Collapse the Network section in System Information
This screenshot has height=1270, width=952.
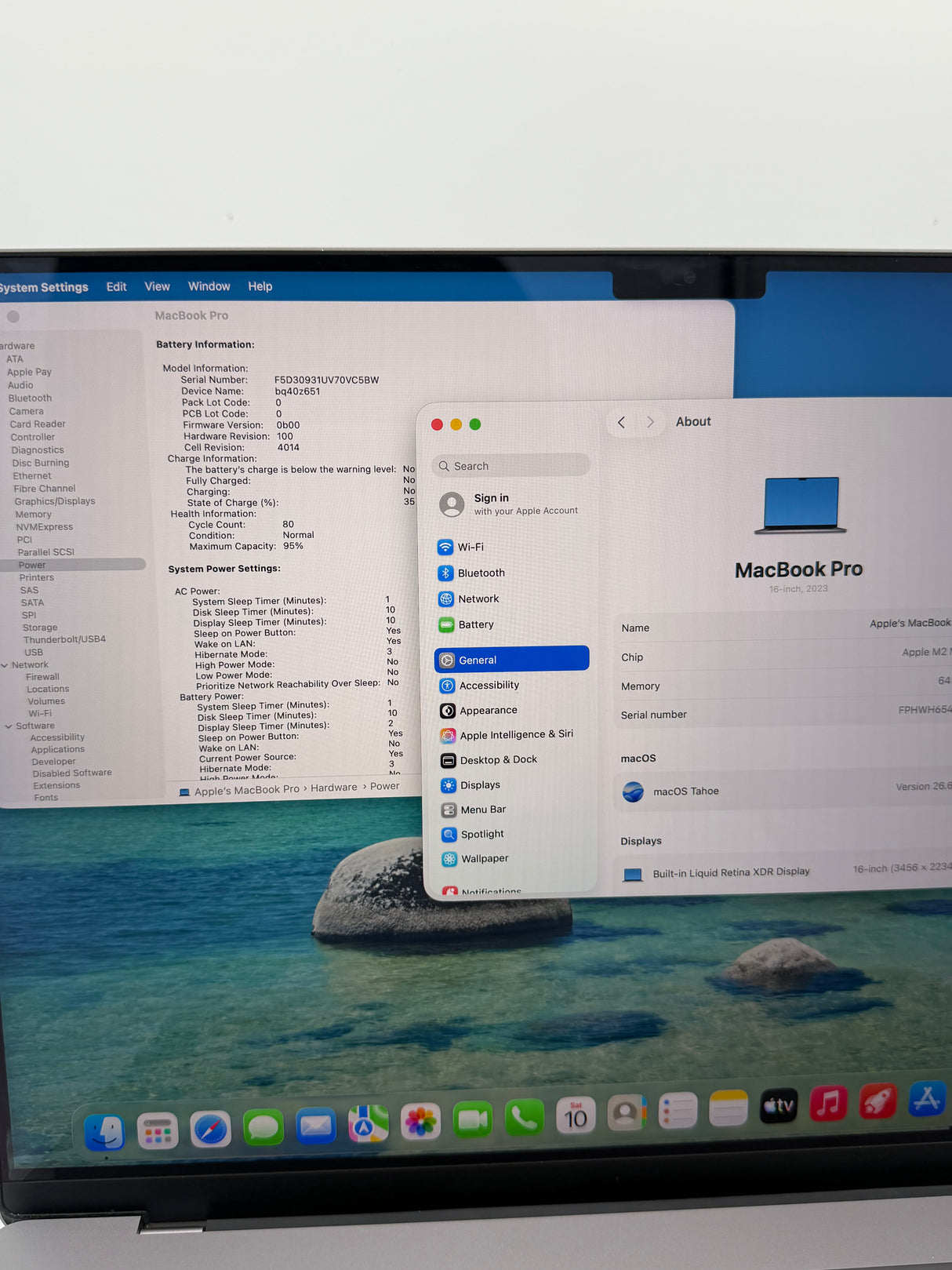5,665
